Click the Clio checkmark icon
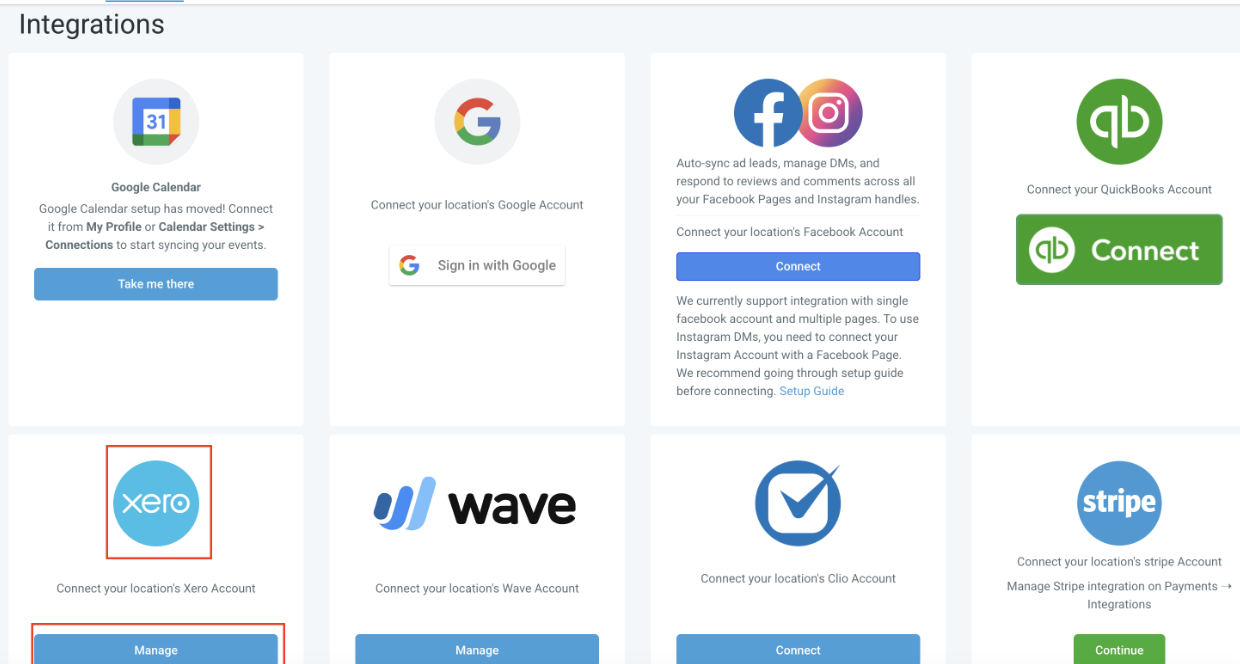The width and height of the screenshot is (1240, 664). pyautogui.click(x=797, y=503)
